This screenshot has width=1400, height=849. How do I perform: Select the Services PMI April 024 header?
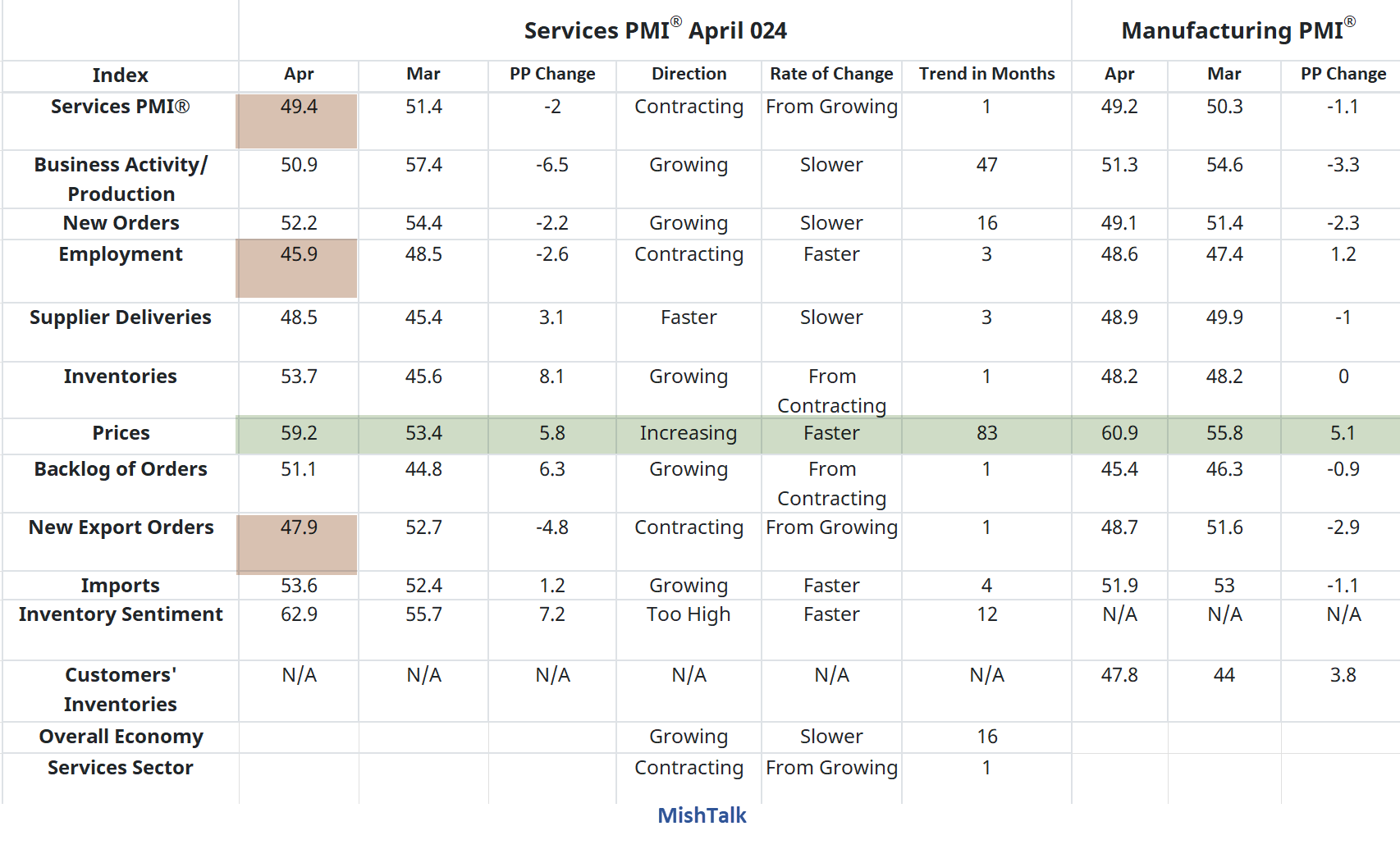tap(654, 30)
